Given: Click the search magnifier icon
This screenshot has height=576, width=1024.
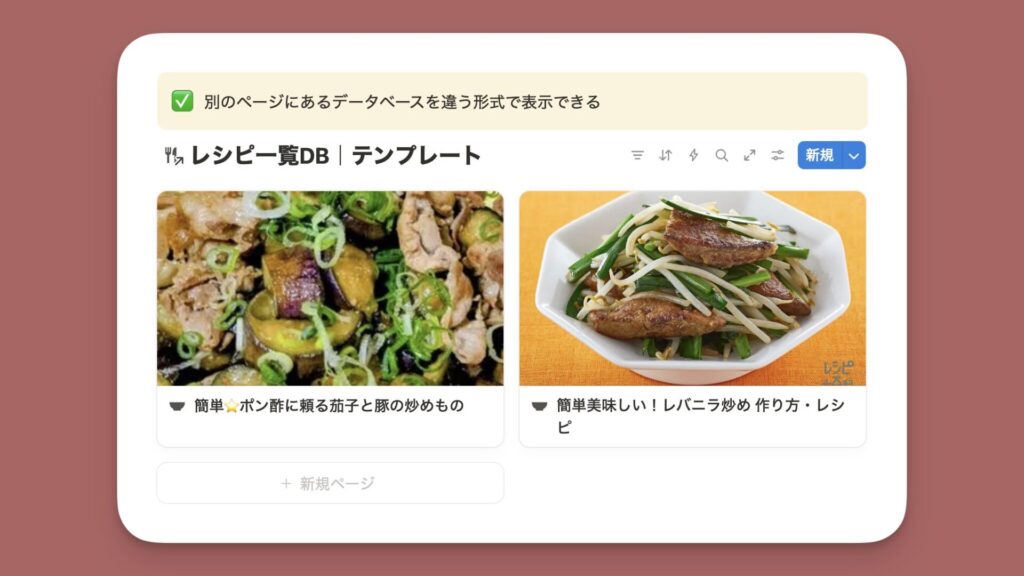Looking at the screenshot, I should [x=722, y=155].
